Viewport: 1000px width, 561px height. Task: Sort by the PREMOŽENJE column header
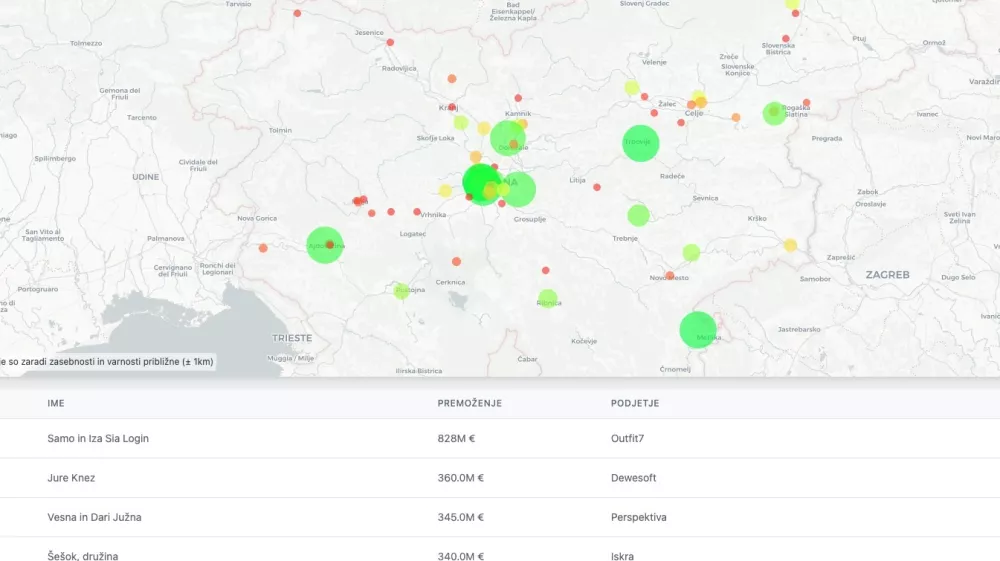point(470,403)
